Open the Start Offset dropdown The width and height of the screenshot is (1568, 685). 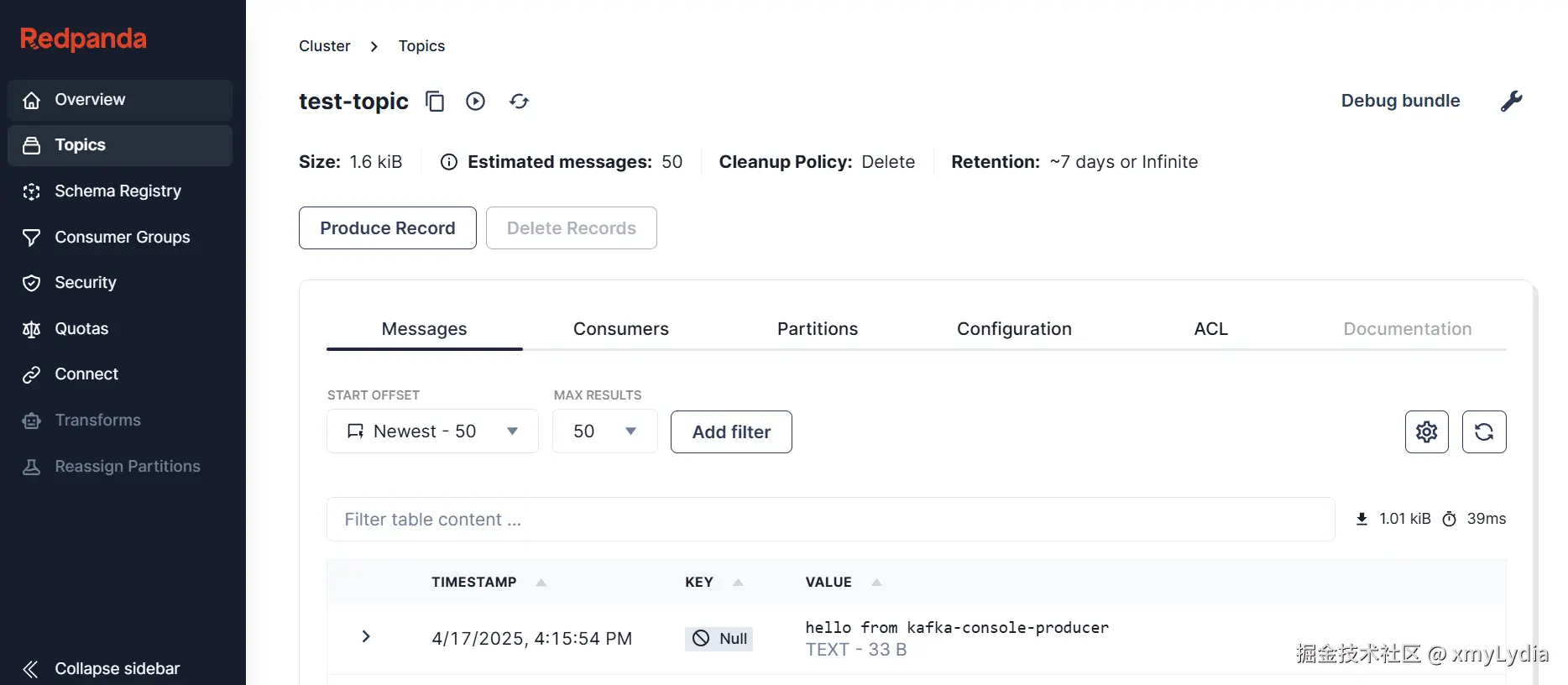point(432,431)
